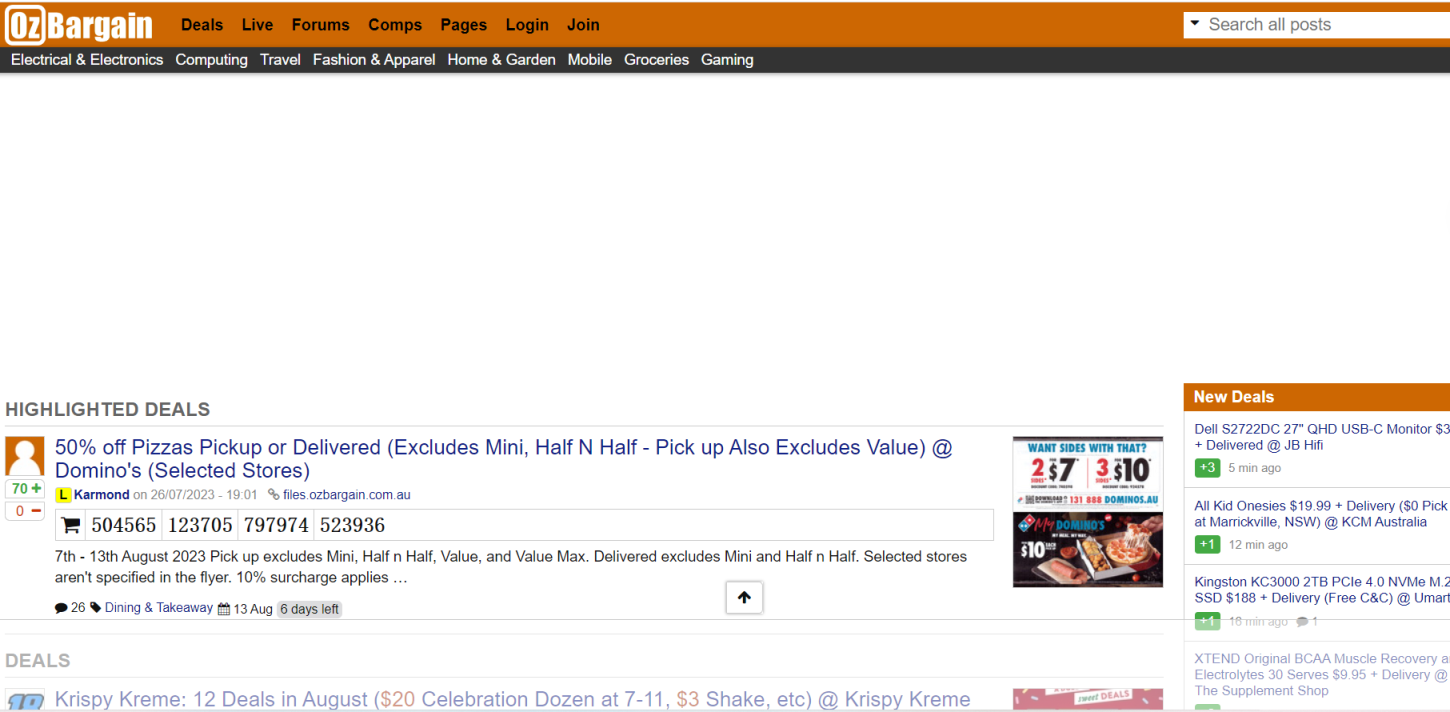Open comments via speech bubble icon showing 26
The height and width of the screenshot is (712, 1450).
coord(61,608)
